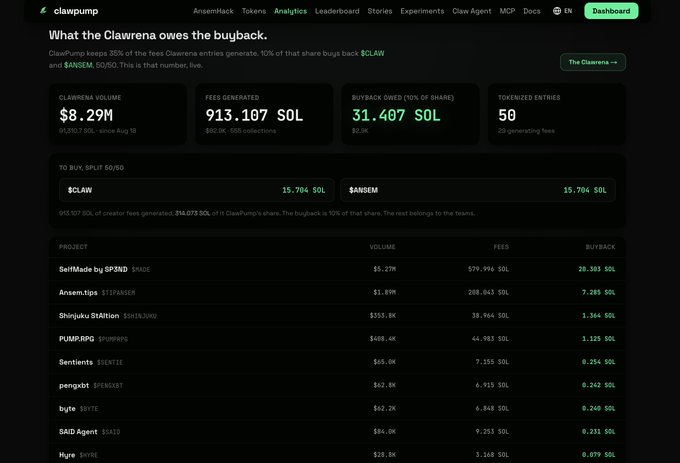This screenshot has width=680, height=463.
Task: Open the SelfMade by SP3ND row
Action: pos(337,269)
